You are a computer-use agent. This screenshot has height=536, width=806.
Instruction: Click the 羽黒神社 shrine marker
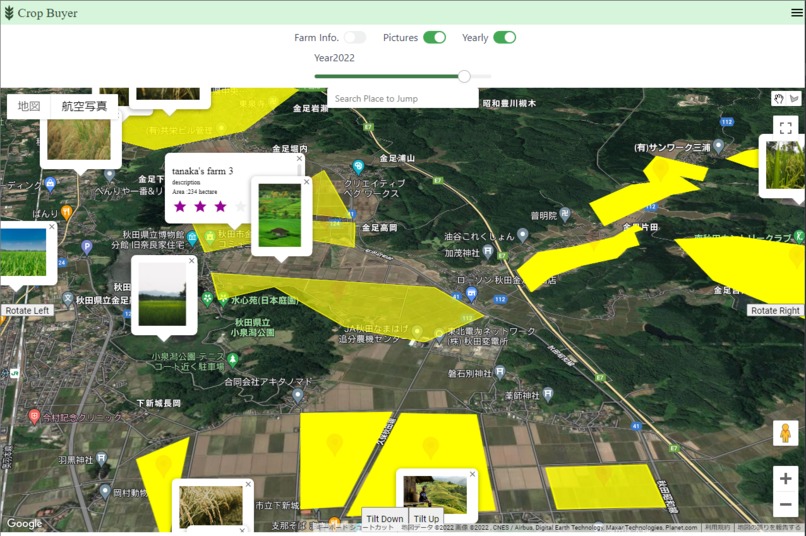(x=102, y=457)
